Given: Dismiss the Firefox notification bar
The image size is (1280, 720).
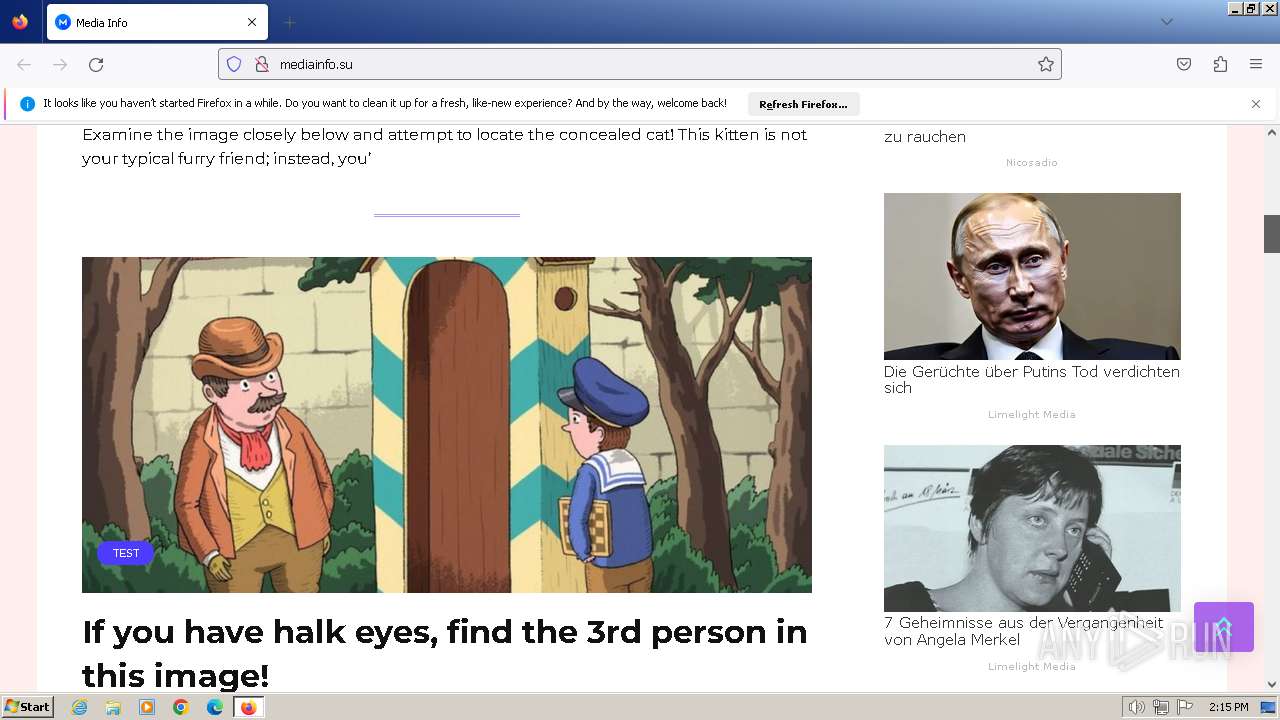Looking at the screenshot, I should 1256,104.
